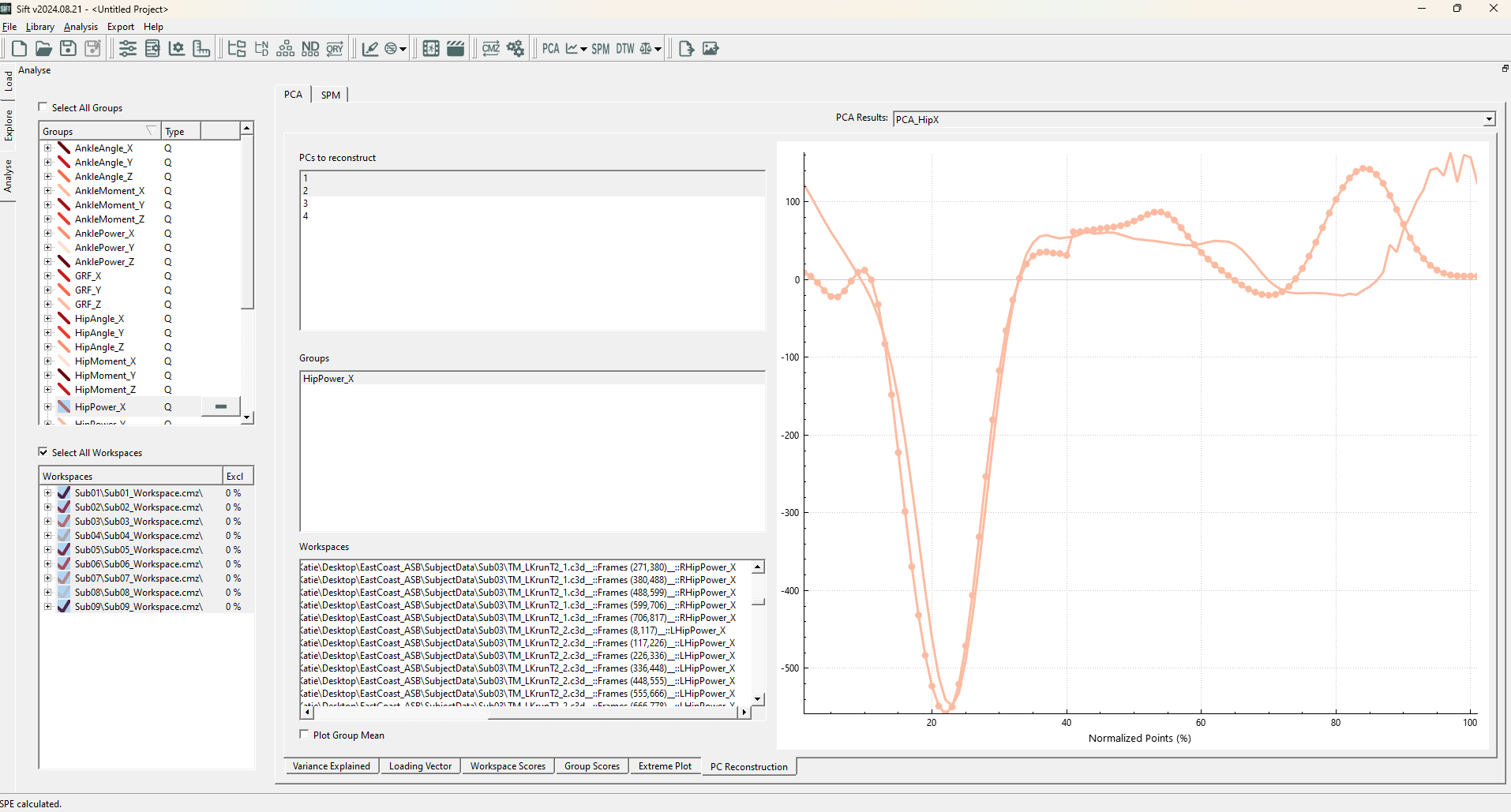1511x812 pixels.
Task: Enable the Plot Group Mean checkbox
Action: (304, 734)
